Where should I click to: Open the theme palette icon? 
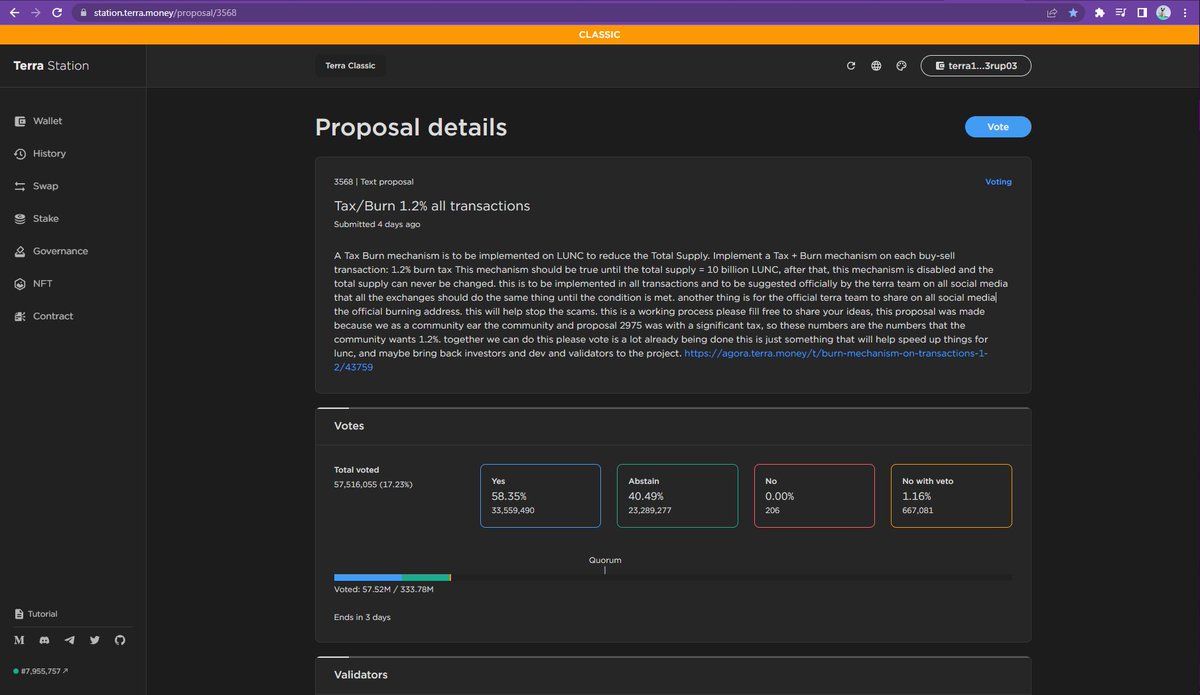pyautogui.click(x=901, y=66)
